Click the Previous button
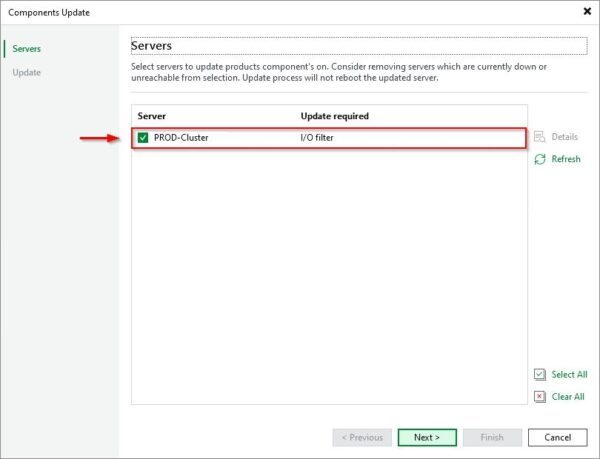This screenshot has width=600, height=459. coord(362,437)
